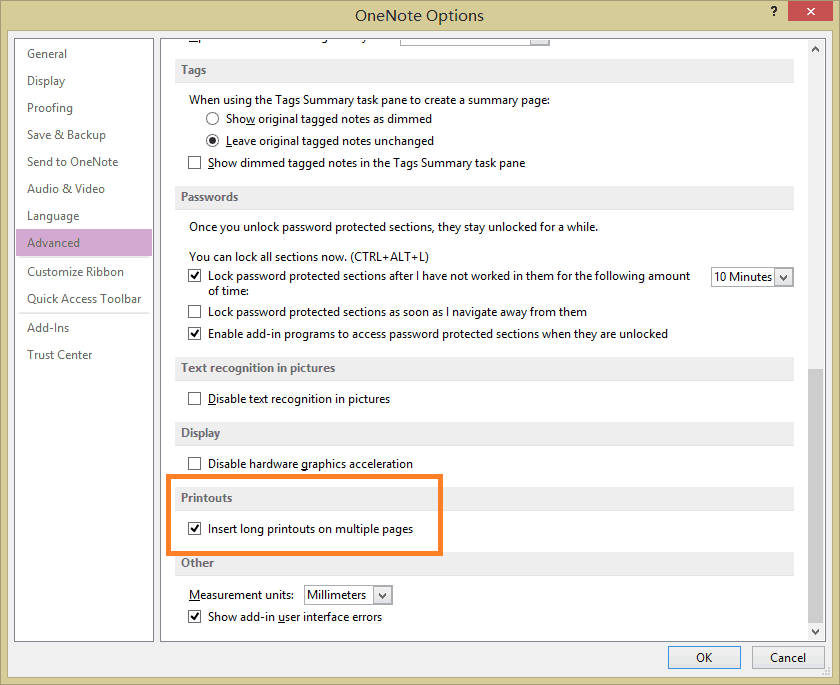Click the scrollbar up arrow
The width and height of the screenshot is (840, 685).
tap(815, 49)
